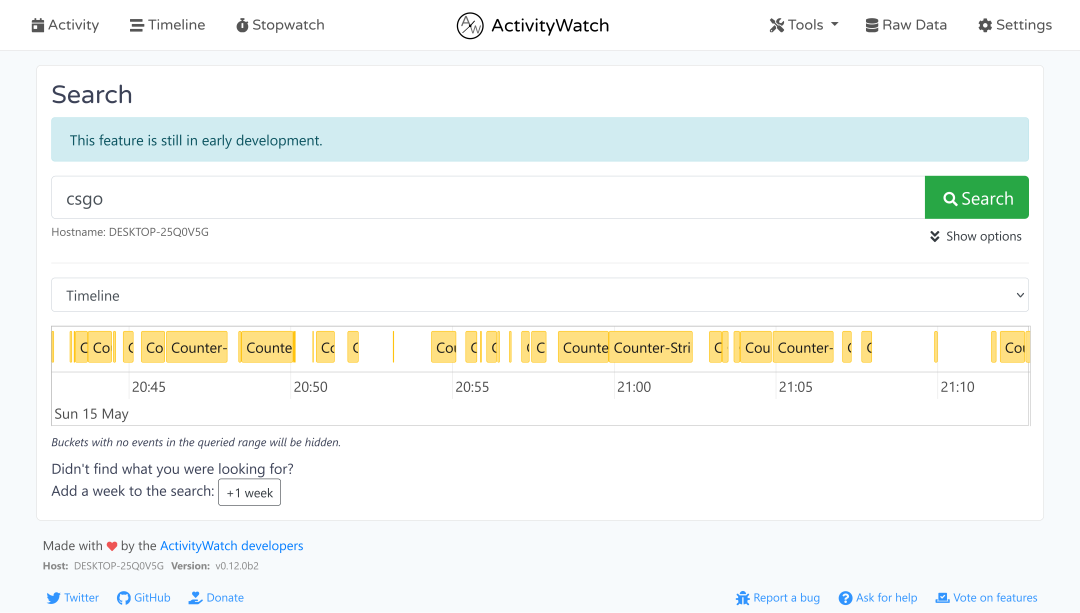Open the Settings page
Image resolution: width=1080 pixels, height=613 pixels.
click(1015, 25)
